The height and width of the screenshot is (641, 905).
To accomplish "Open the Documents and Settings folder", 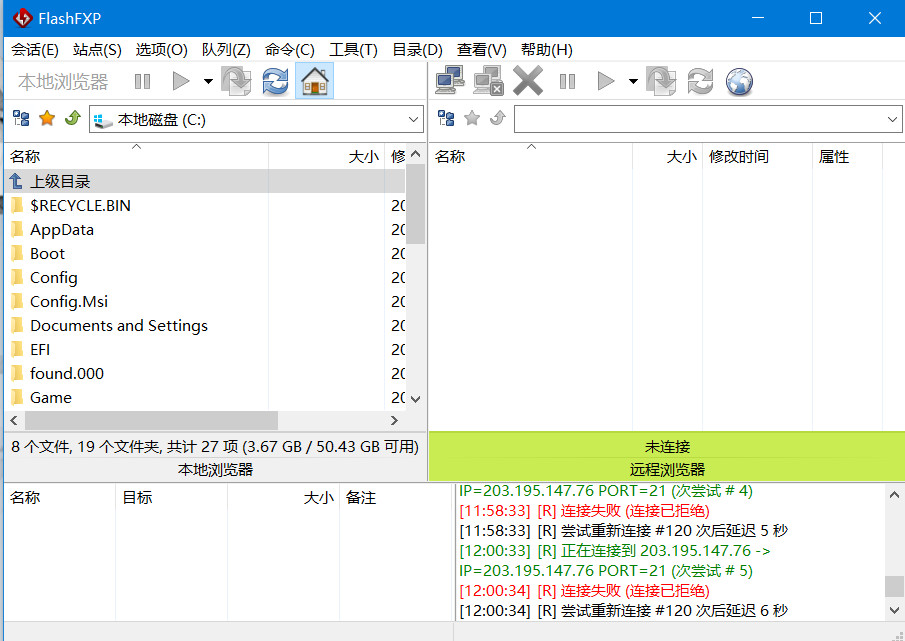I will (118, 325).
